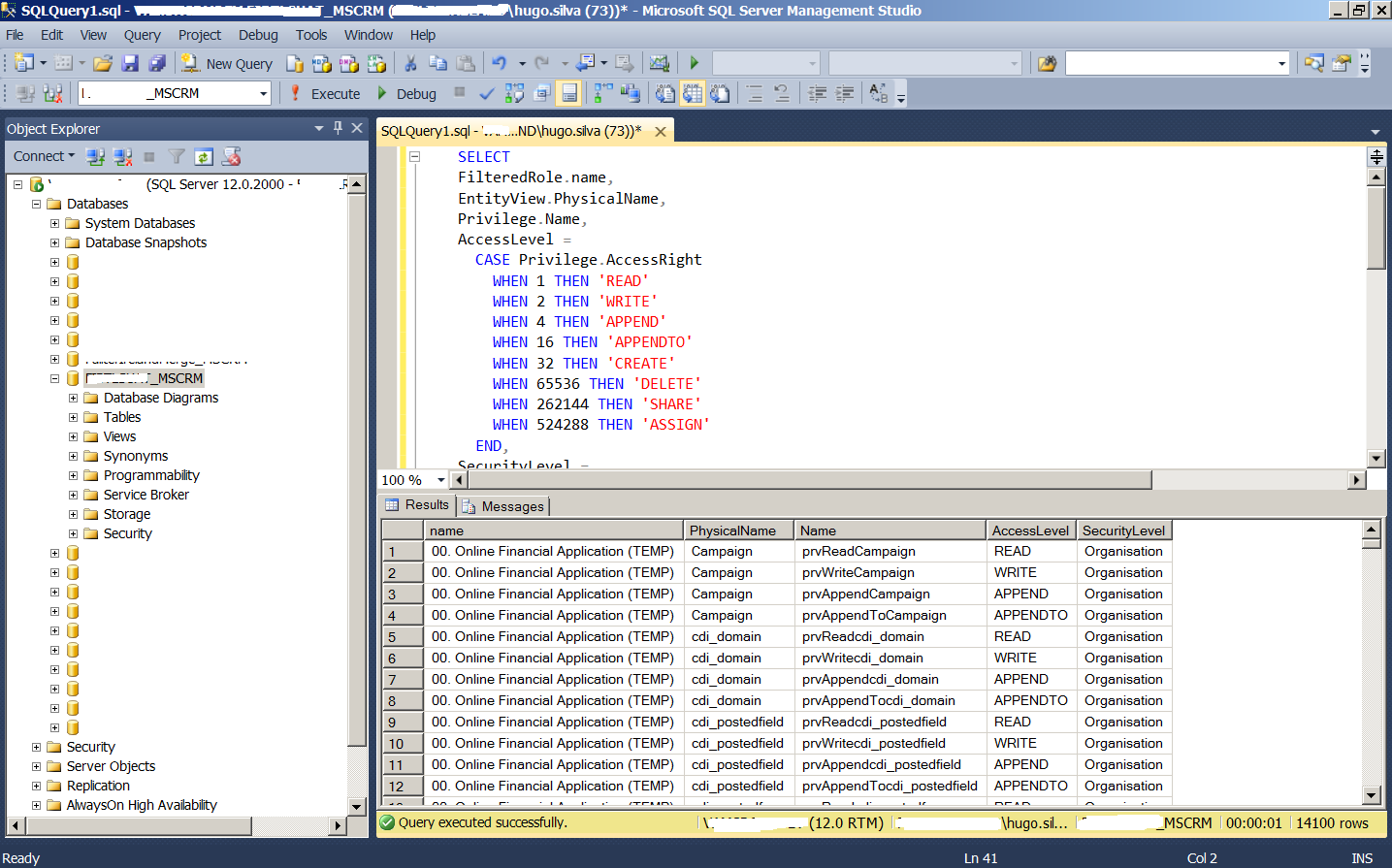Comment out the selected lines icon
The height and width of the screenshot is (868, 1392).
point(755,93)
